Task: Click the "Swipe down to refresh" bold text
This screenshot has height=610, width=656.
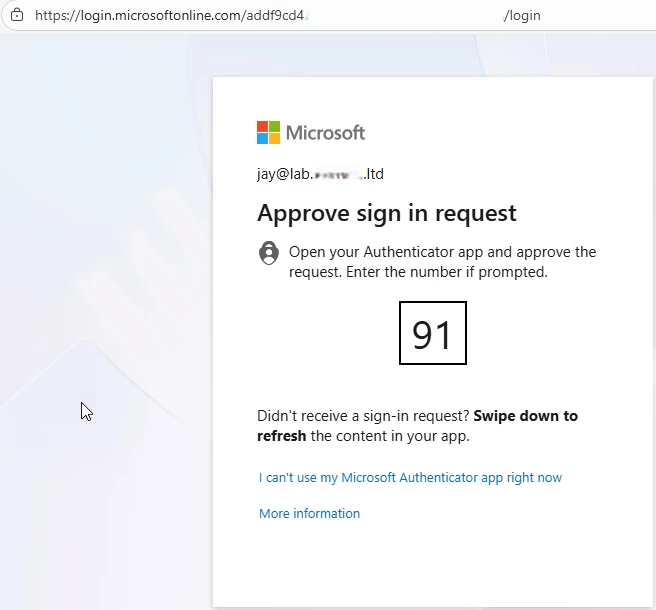Action: pyautogui.click(x=418, y=425)
